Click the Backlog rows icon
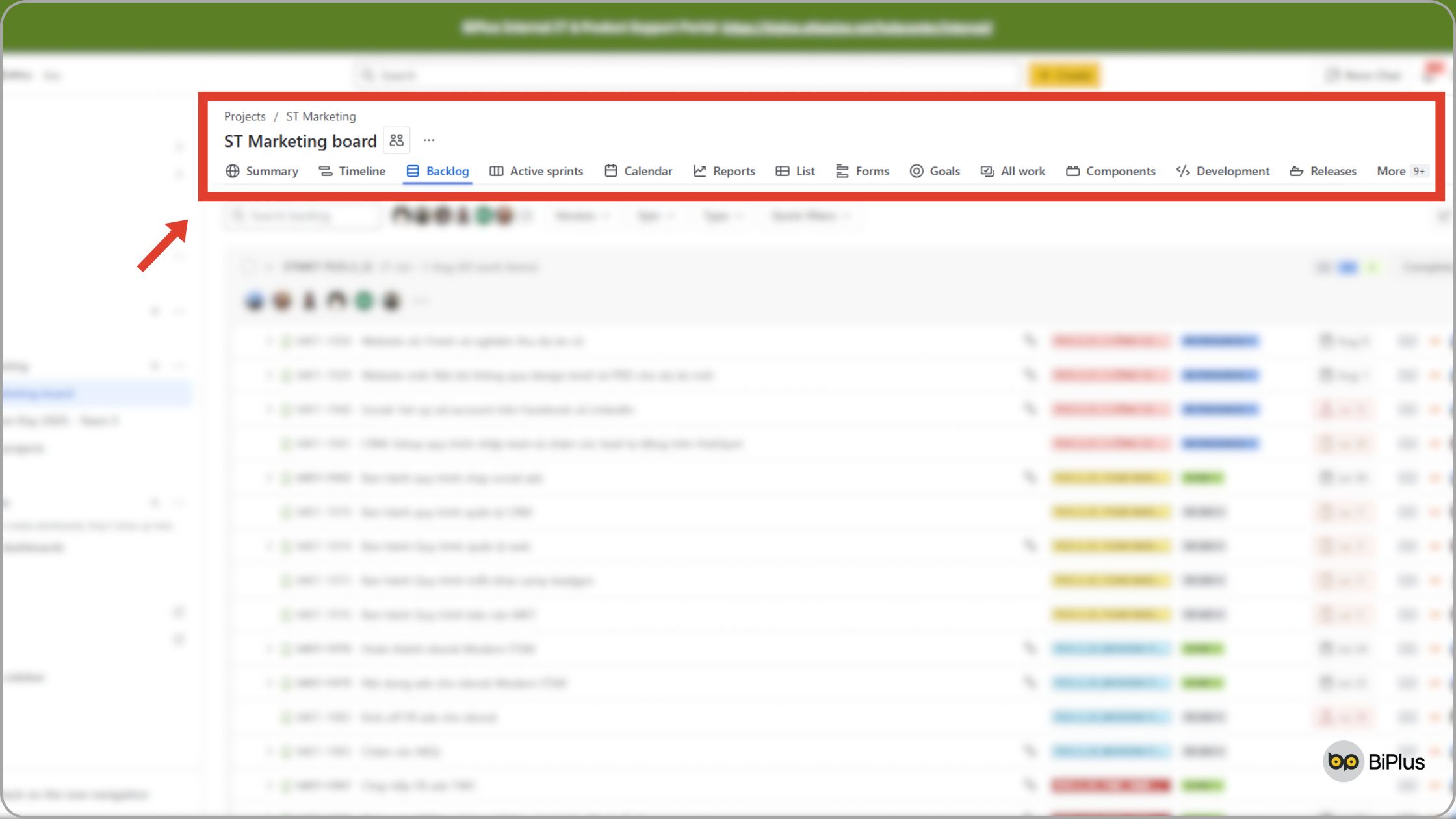This screenshot has height=819, width=1456. coord(413,171)
